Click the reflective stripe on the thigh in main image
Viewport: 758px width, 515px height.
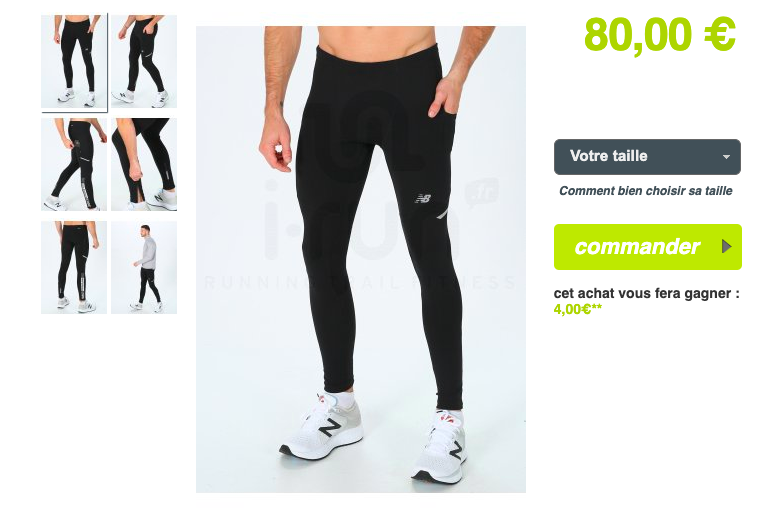(443, 214)
